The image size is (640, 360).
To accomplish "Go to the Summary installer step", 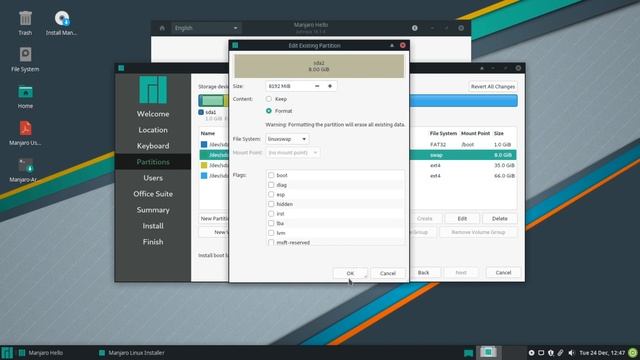I will pos(153,210).
